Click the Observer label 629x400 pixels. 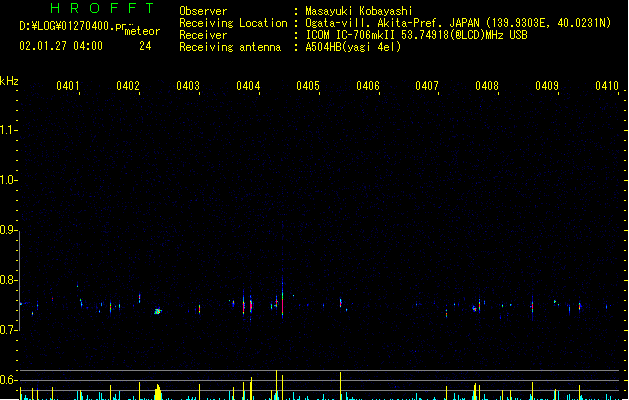pos(203,11)
